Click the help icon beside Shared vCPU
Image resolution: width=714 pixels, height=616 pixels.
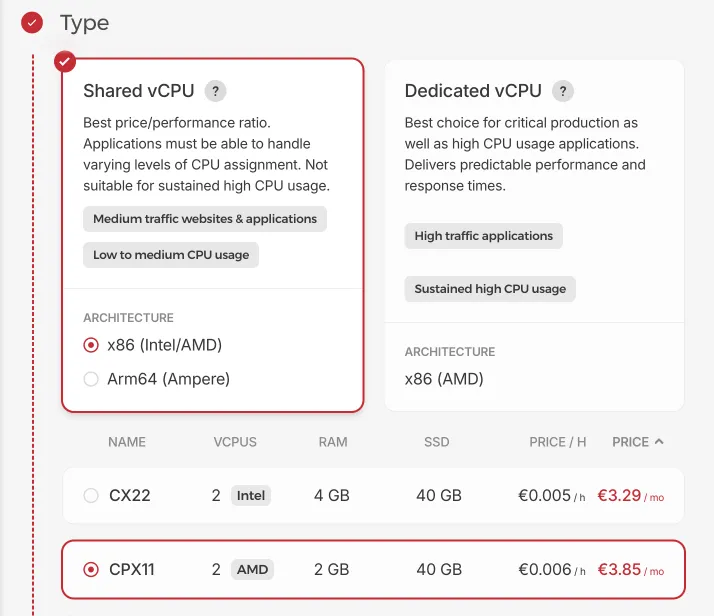coord(215,91)
